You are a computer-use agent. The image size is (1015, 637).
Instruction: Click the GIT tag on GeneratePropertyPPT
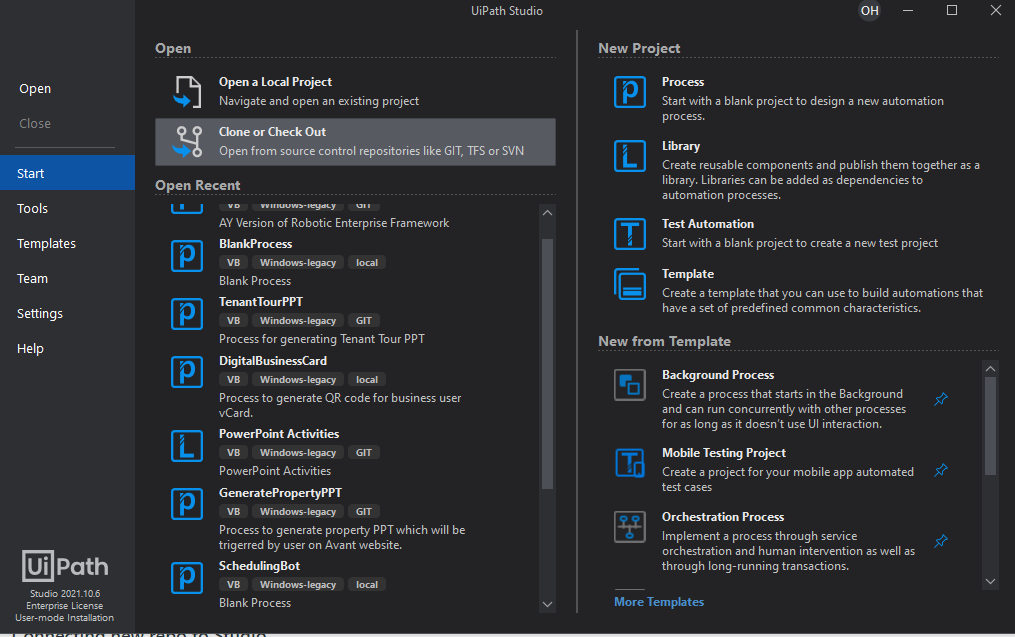tap(364, 511)
